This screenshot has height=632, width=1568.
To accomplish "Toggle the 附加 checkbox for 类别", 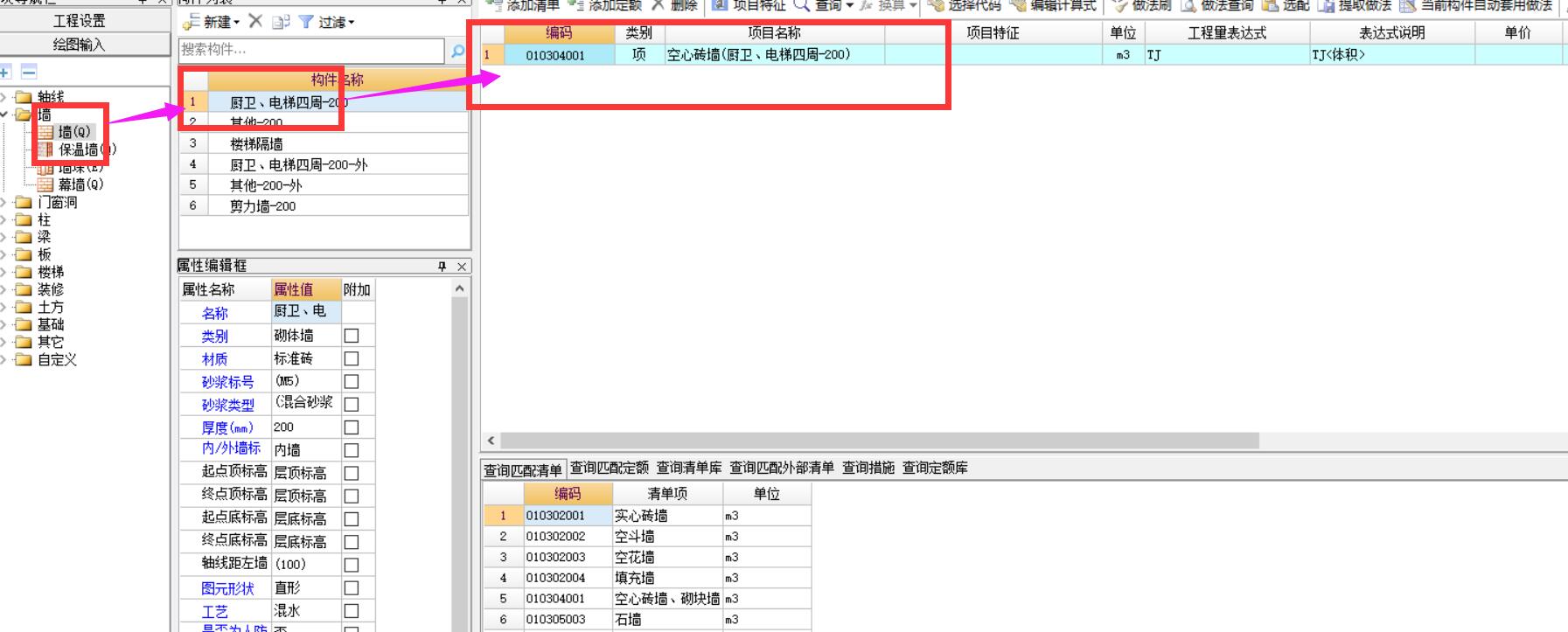I will [352, 336].
